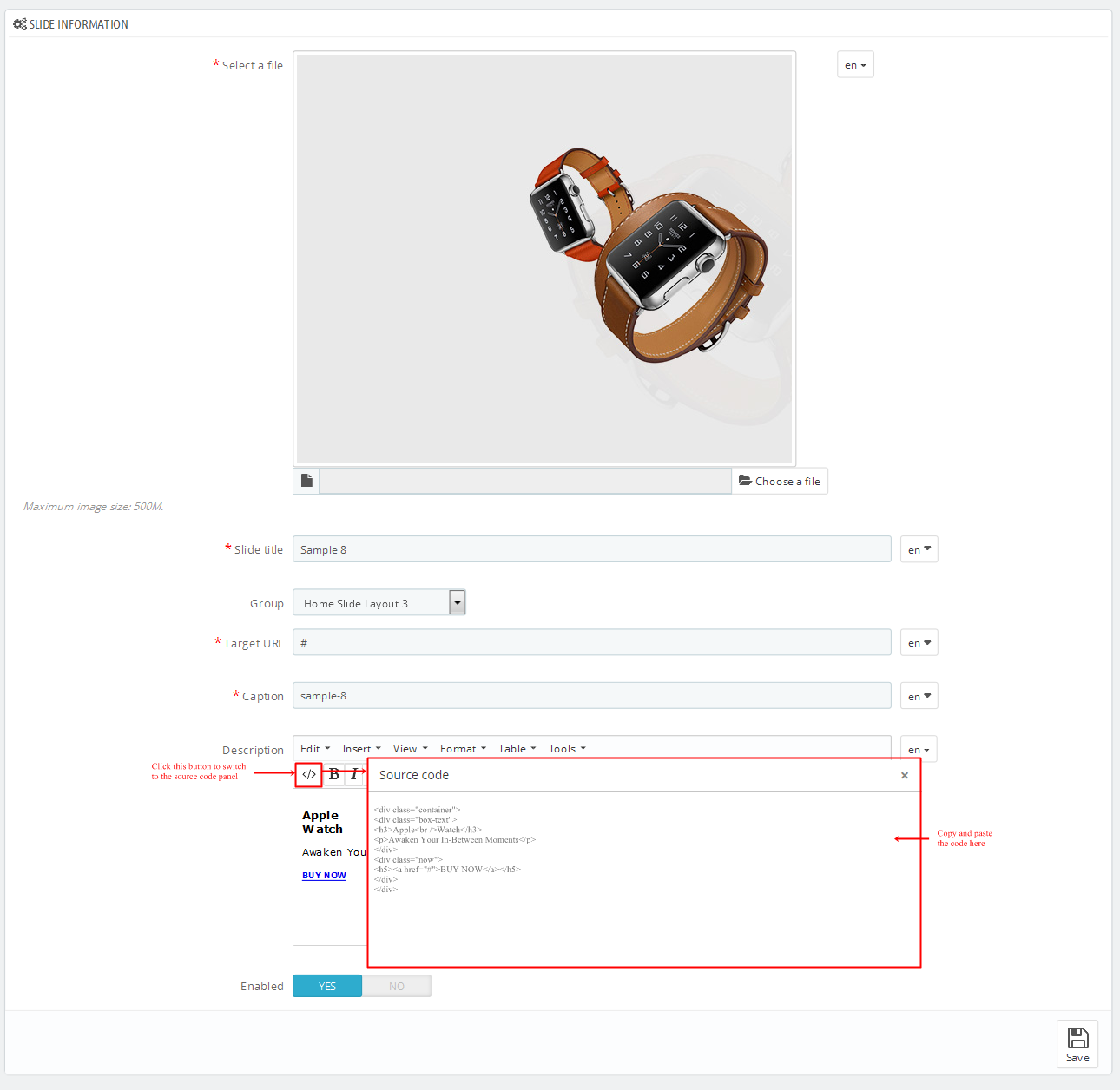Open language dropdown beside Select a file

pos(855,65)
